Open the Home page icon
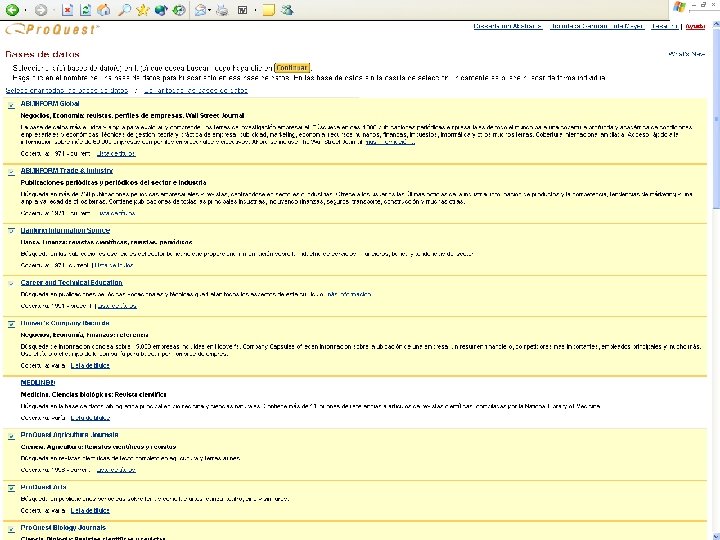720x540 pixels. click(104, 10)
